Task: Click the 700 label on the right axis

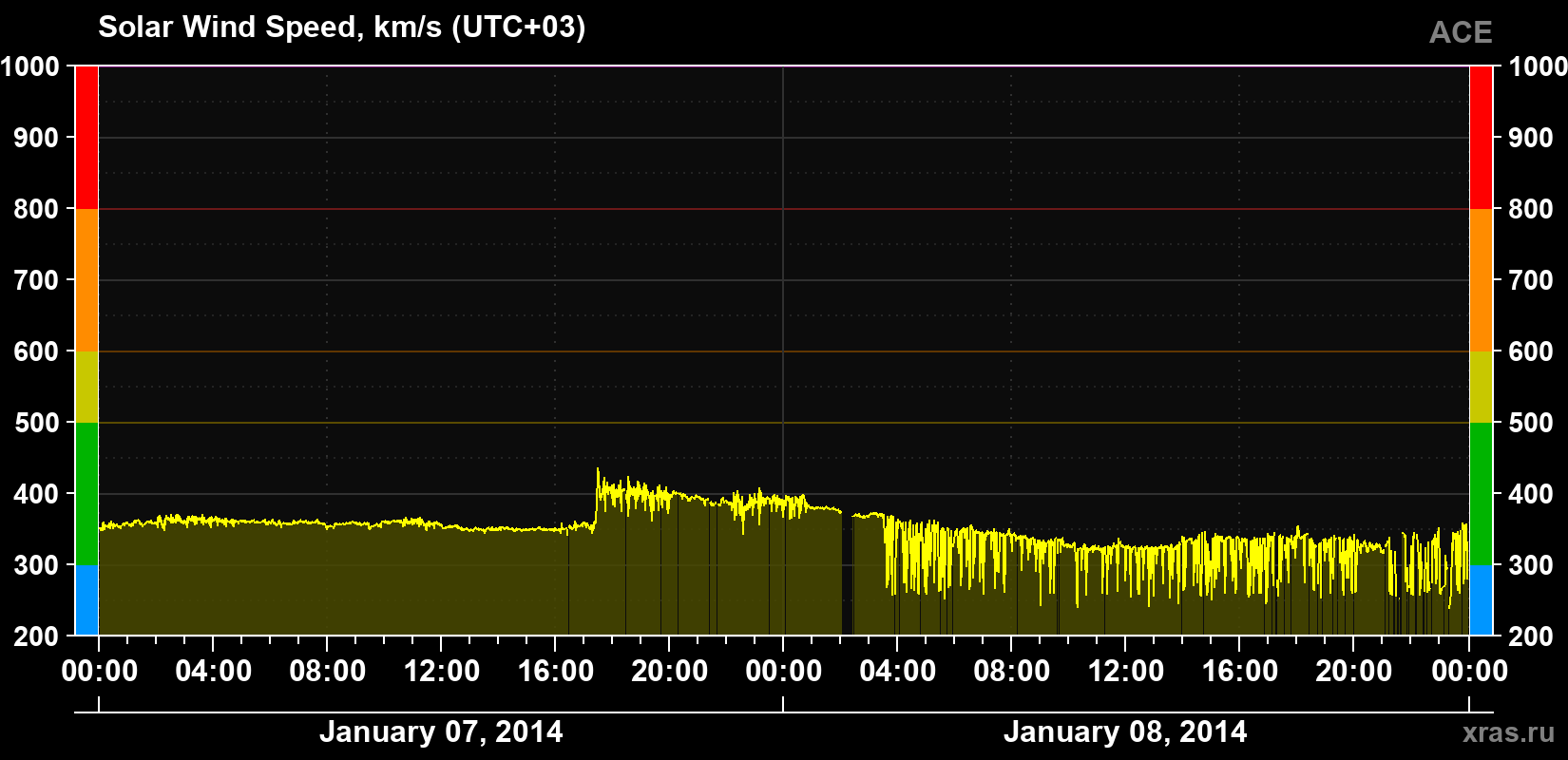Action: point(1532,280)
